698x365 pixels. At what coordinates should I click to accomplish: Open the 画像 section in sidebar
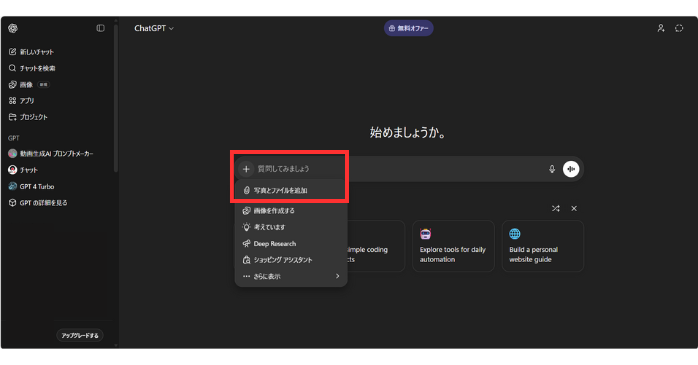coord(28,85)
